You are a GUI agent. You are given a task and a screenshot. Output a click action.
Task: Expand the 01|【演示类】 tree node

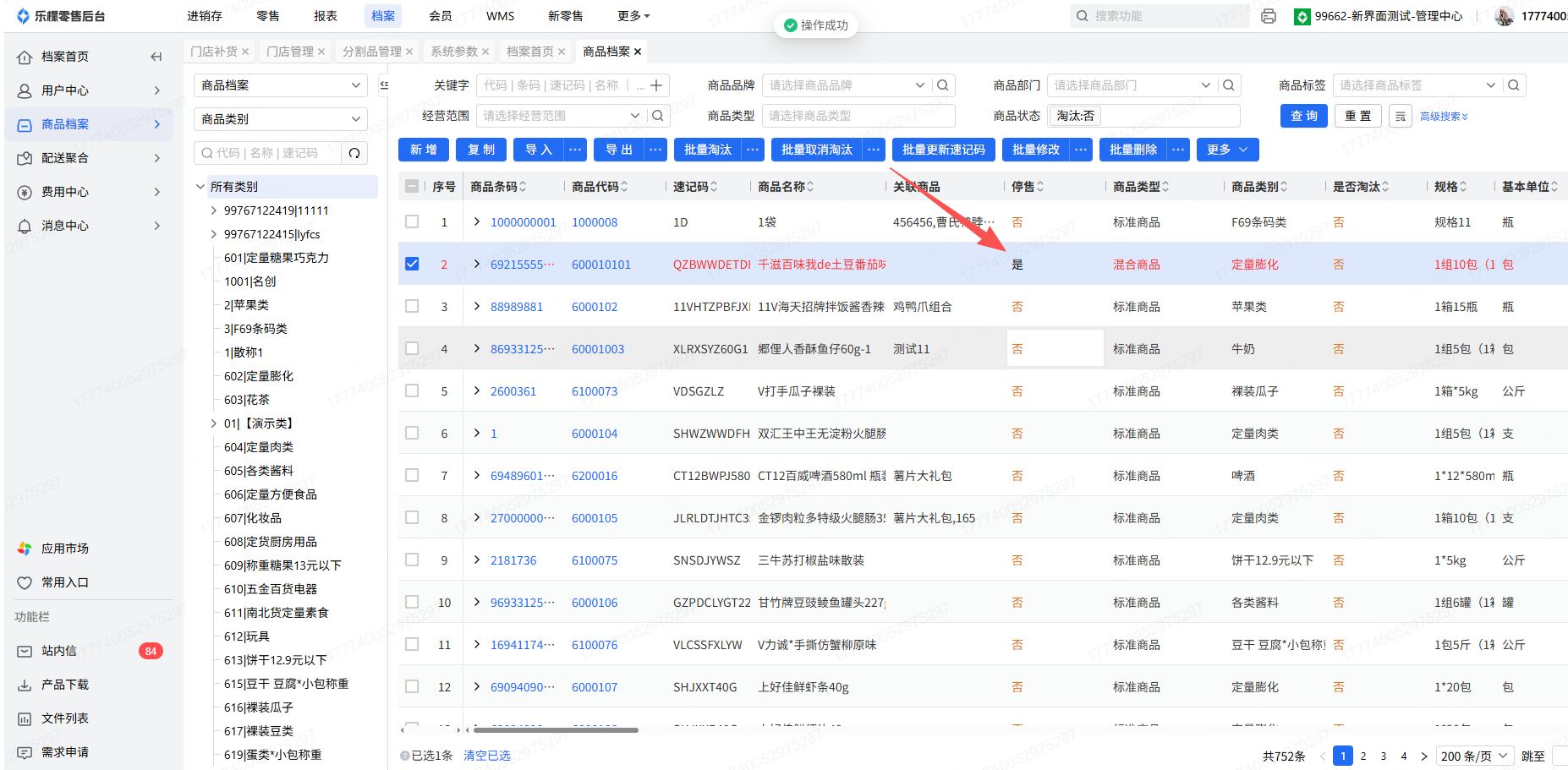point(213,423)
